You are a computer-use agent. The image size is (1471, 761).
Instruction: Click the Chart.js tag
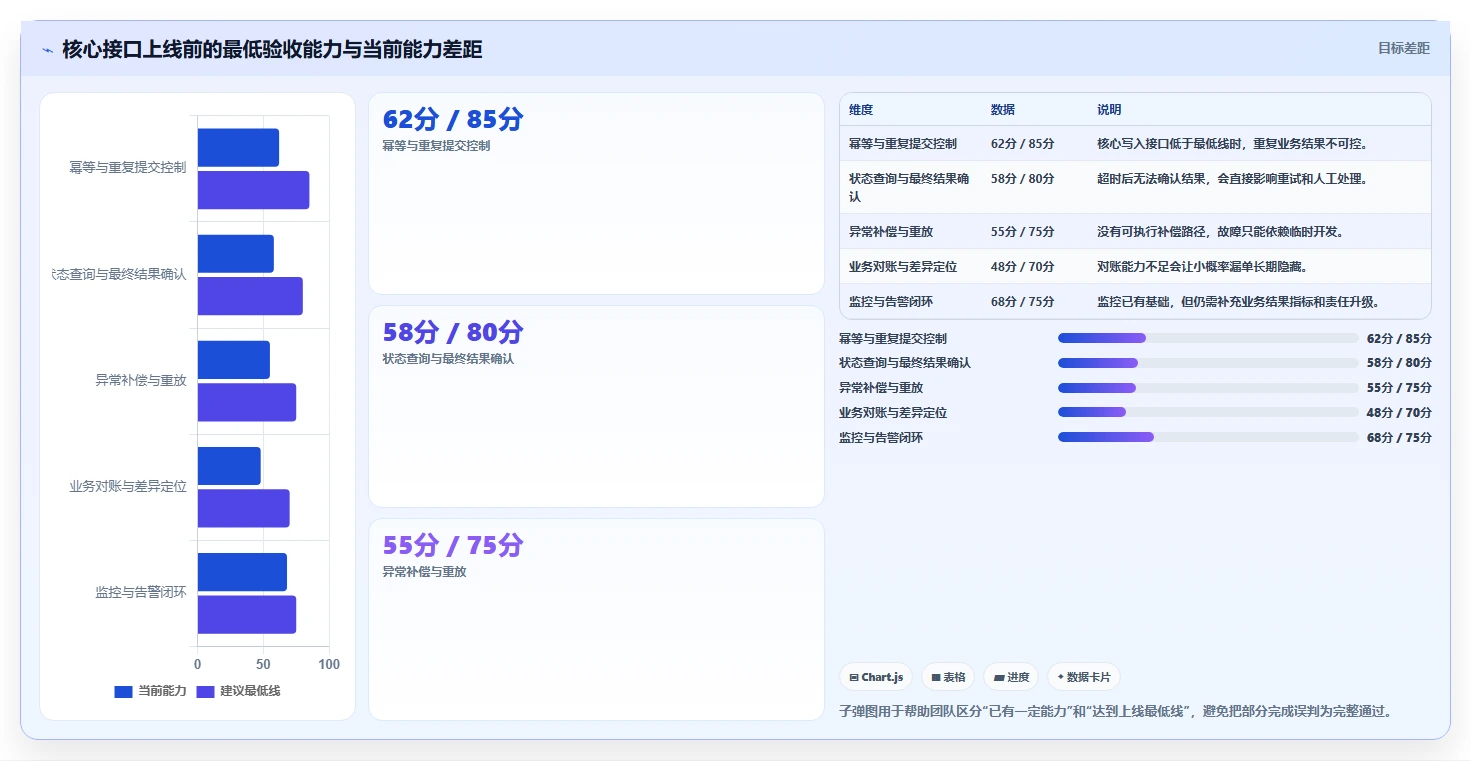click(875, 677)
